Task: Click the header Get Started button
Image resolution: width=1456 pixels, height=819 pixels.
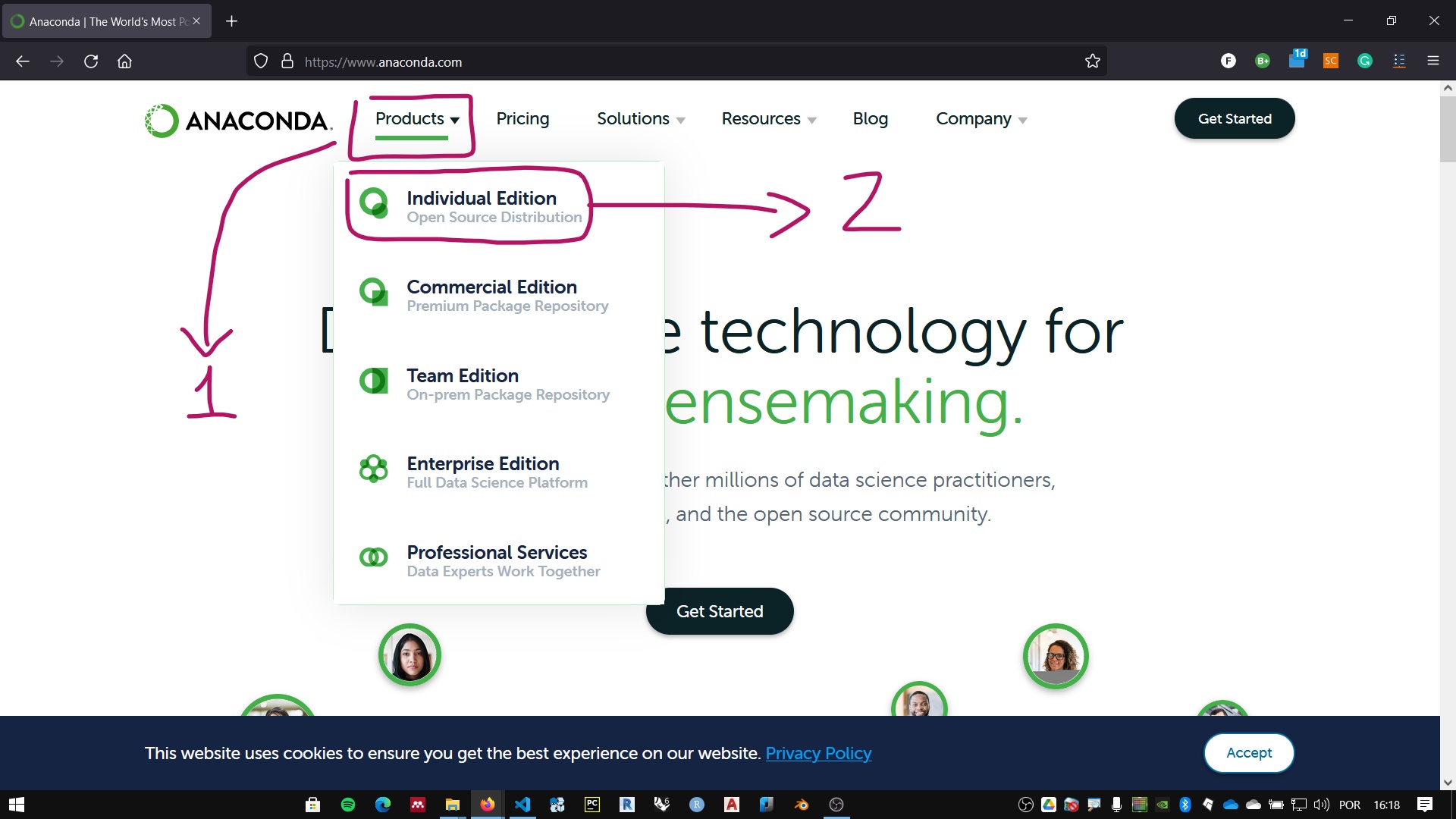Action: coord(1235,118)
